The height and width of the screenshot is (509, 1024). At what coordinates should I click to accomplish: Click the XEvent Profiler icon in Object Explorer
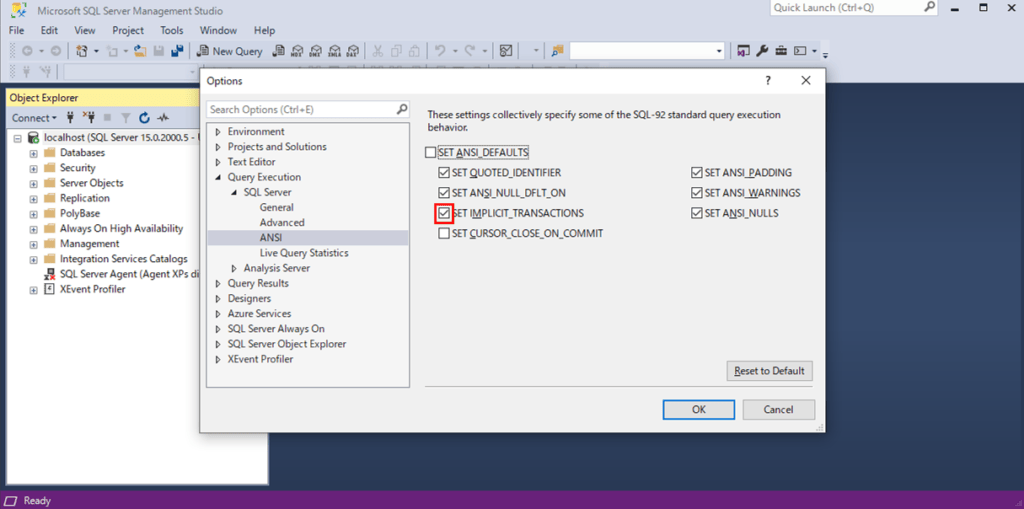point(49,289)
